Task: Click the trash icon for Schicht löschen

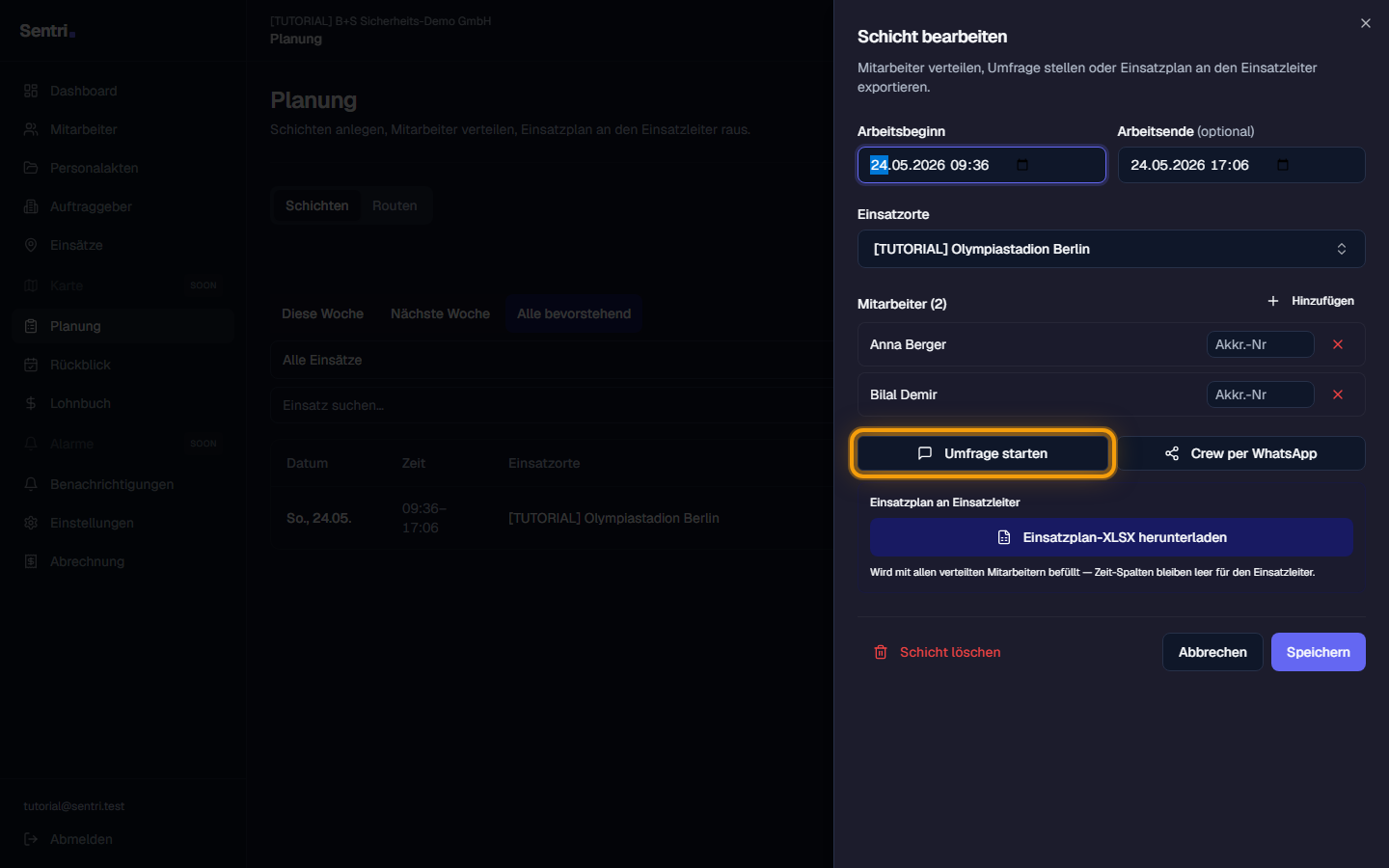Action: click(881, 652)
